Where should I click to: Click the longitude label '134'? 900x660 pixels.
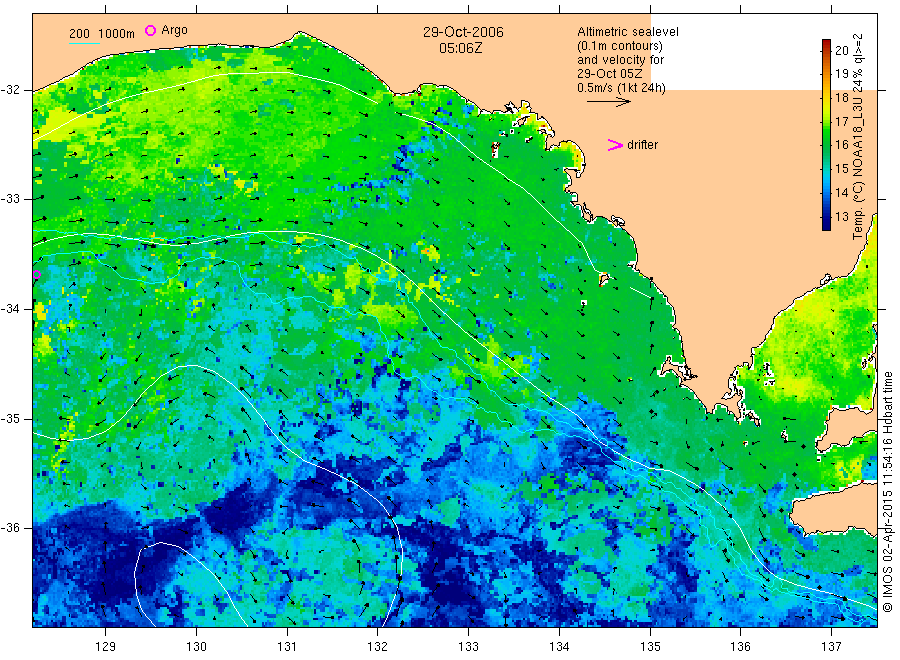coord(559,646)
